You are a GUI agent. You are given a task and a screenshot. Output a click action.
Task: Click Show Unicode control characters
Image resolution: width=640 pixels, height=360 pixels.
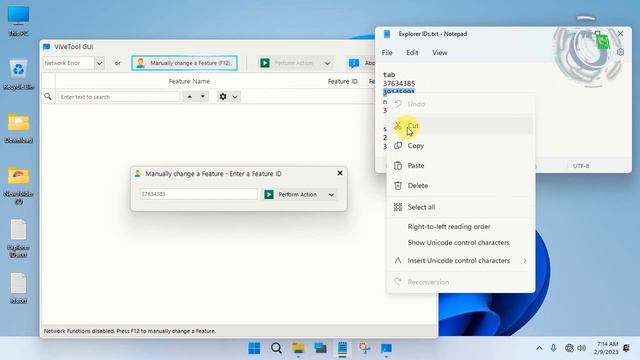[460, 243]
